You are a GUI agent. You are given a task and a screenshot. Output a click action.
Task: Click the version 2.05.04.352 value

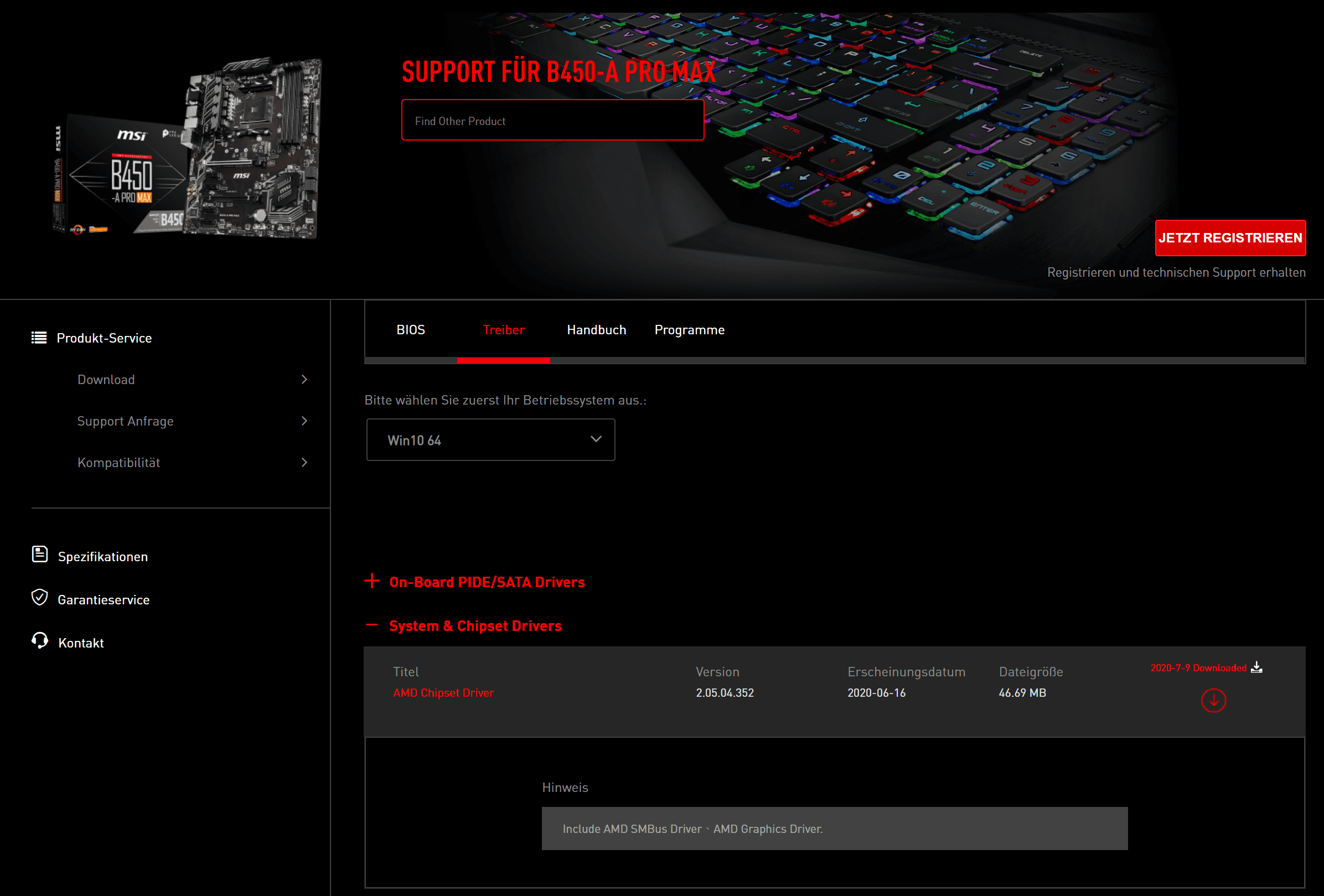[725, 693]
